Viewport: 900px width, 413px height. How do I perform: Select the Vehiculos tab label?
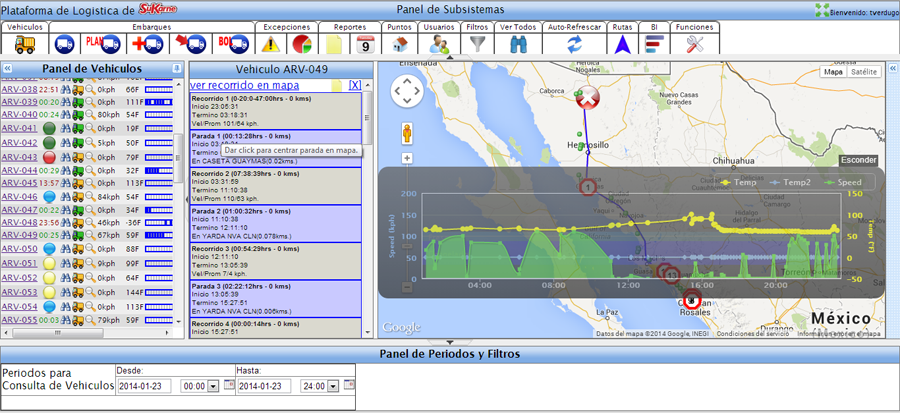tap(25, 27)
